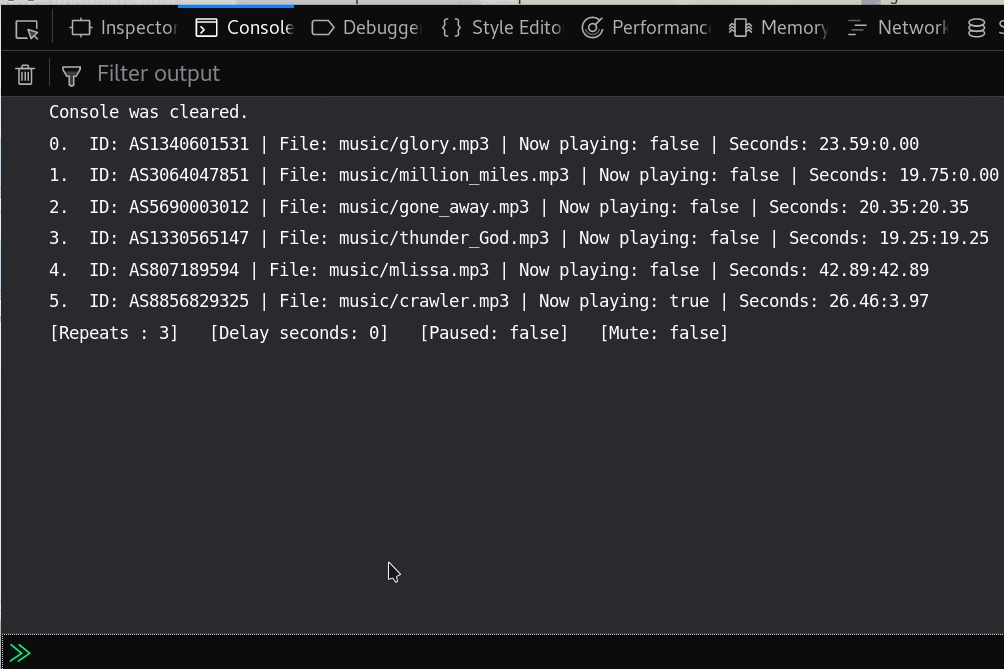This screenshot has height=669, width=1004.
Task: Activate the element picker icon
Action: (x=27, y=29)
